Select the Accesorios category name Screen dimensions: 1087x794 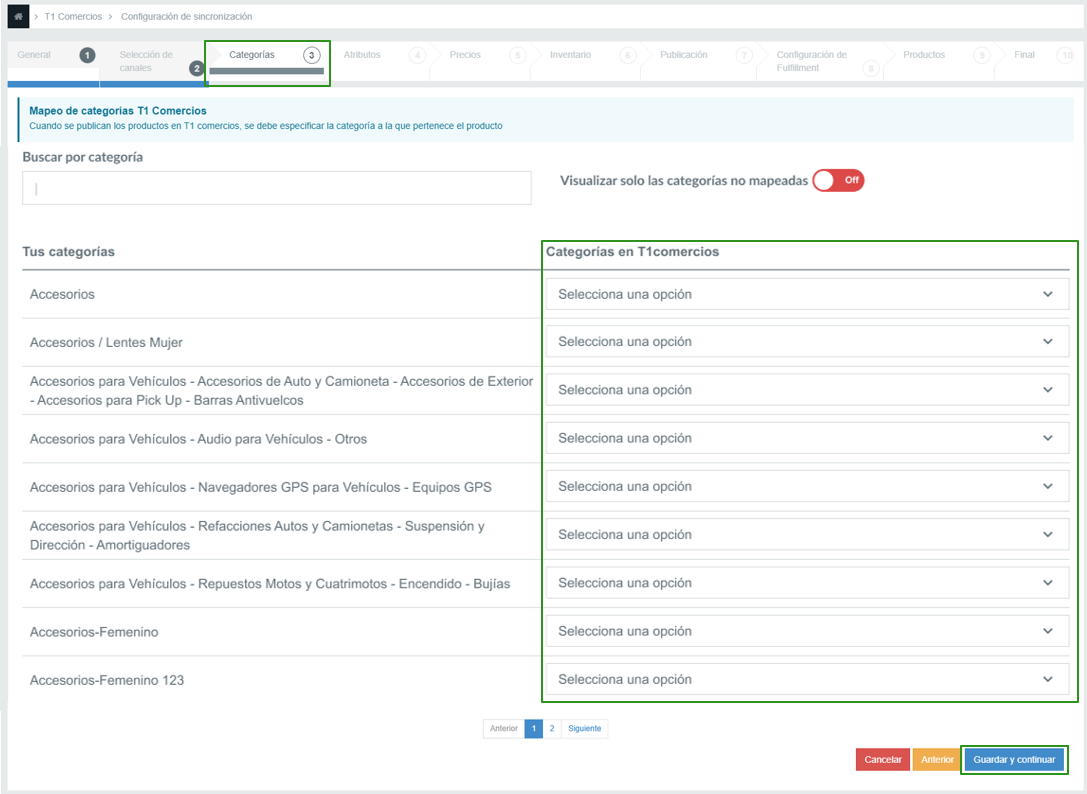tap(62, 294)
